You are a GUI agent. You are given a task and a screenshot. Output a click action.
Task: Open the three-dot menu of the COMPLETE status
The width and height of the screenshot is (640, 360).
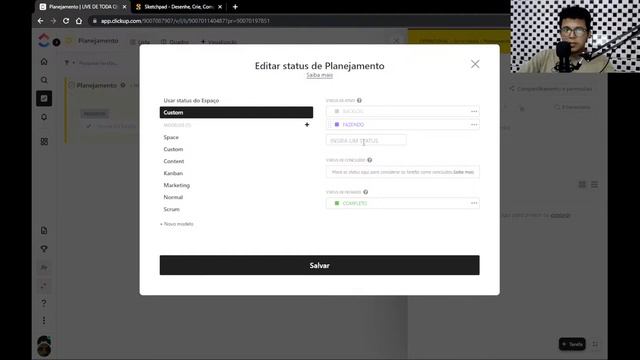[473, 203]
